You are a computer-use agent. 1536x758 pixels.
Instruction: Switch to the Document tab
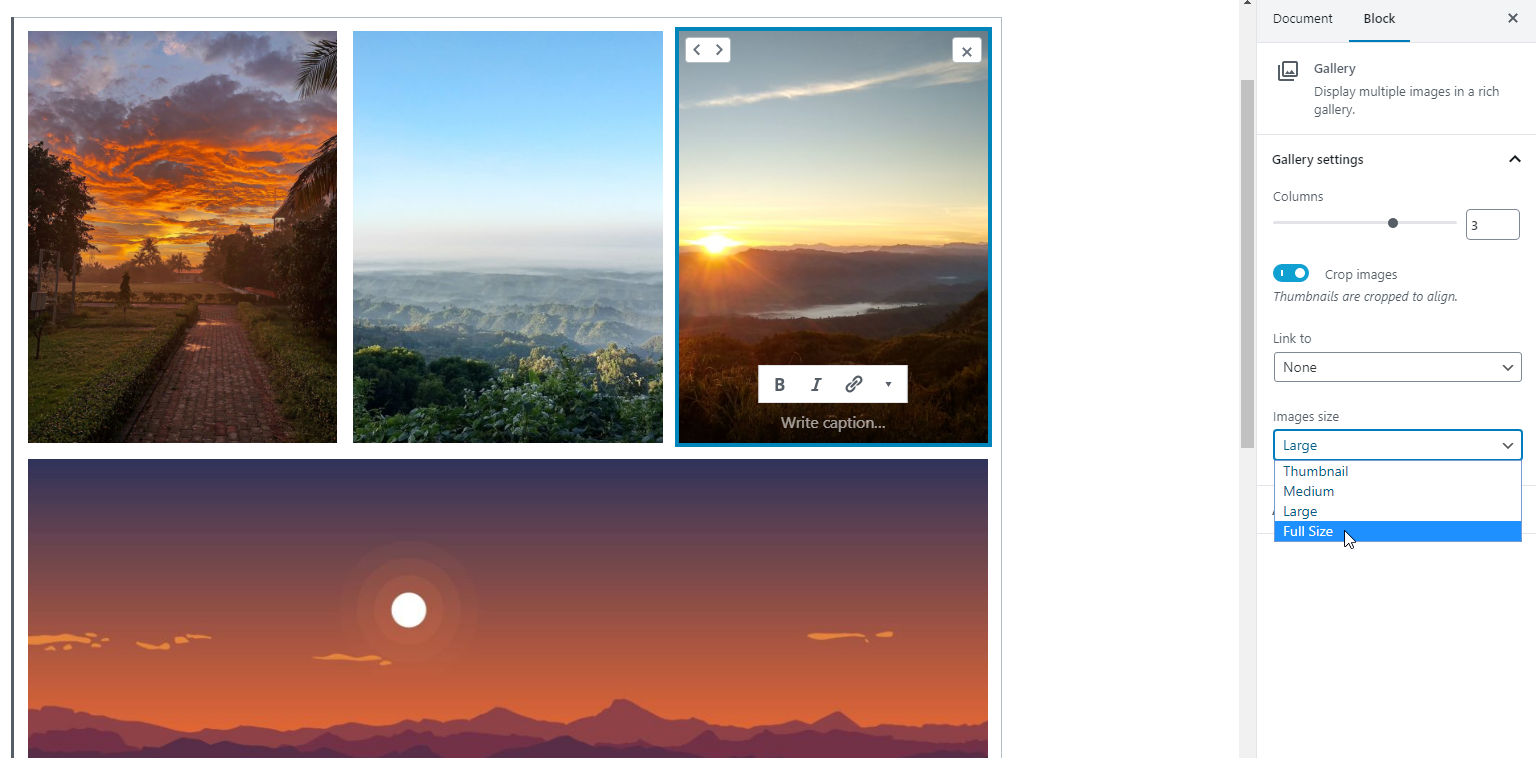[1302, 18]
